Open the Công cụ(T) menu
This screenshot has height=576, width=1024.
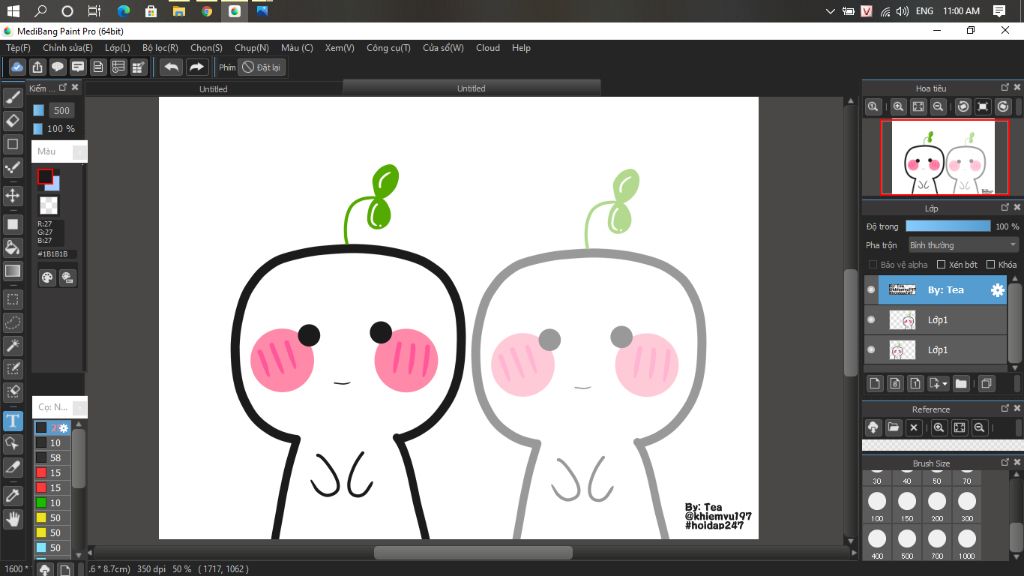tap(388, 48)
